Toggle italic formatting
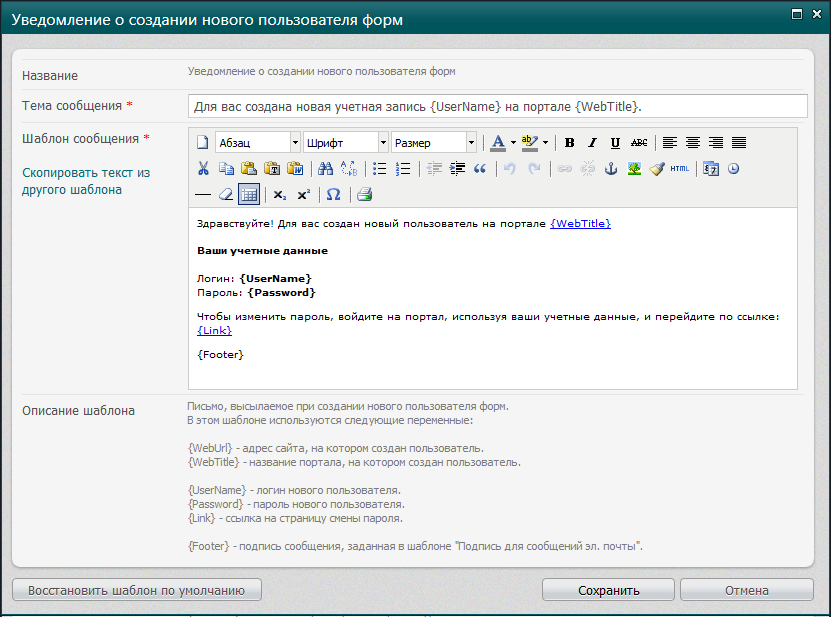831x617 pixels. tap(593, 143)
